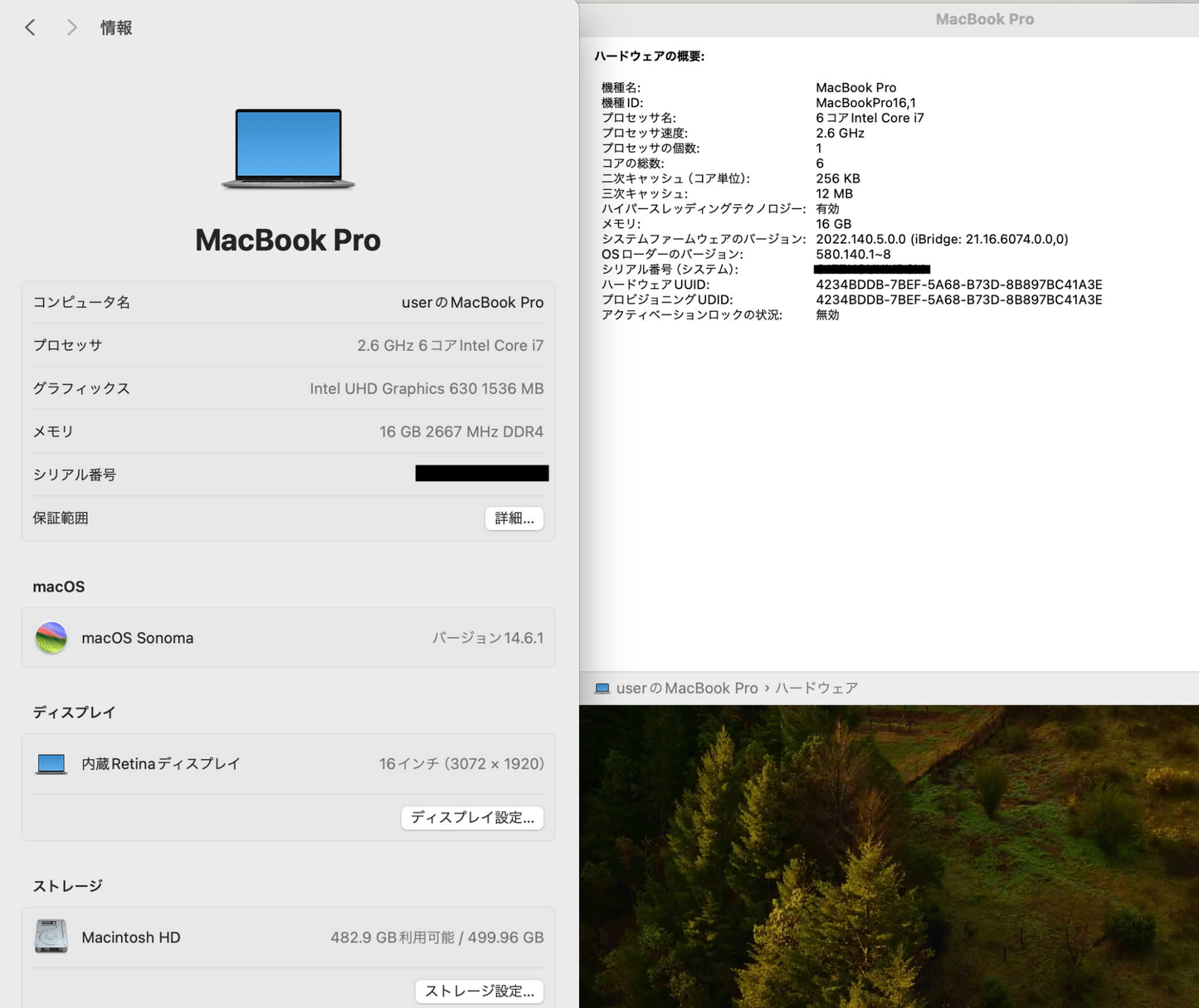
Task: Go forward with the right chevron arrow
Action: pyautogui.click(x=72, y=27)
